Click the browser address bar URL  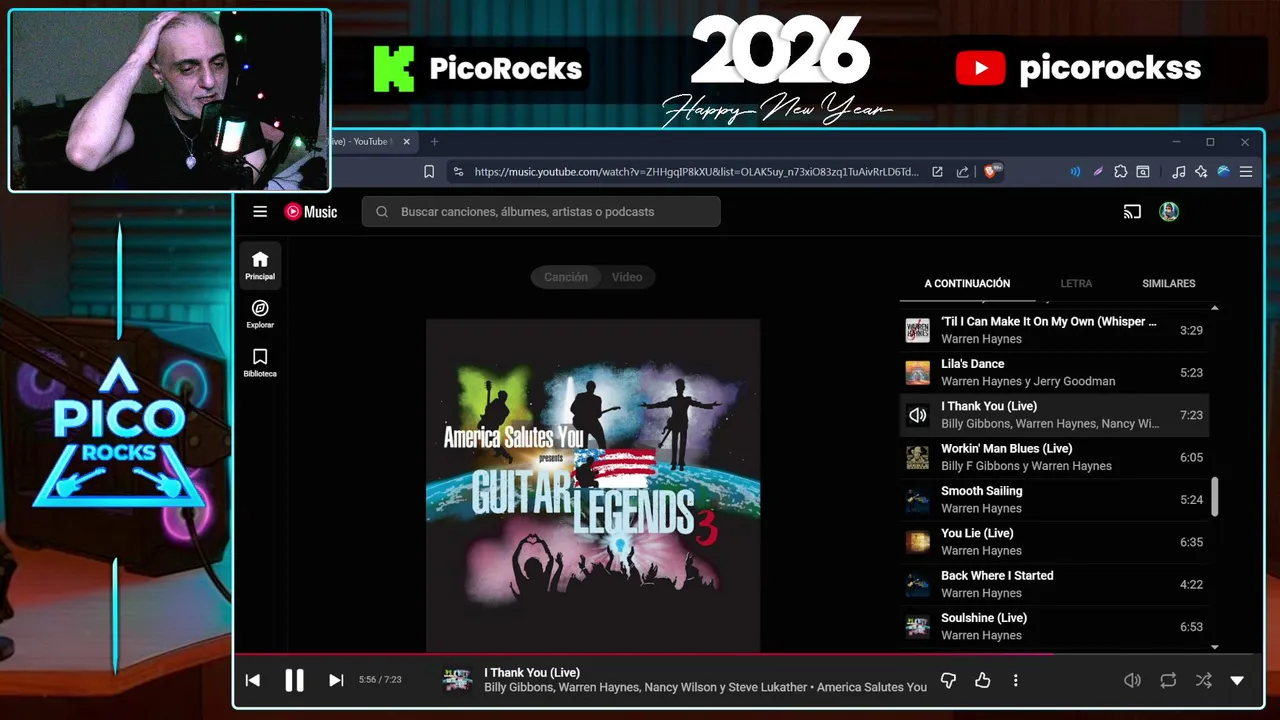pyautogui.click(x=696, y=172)
